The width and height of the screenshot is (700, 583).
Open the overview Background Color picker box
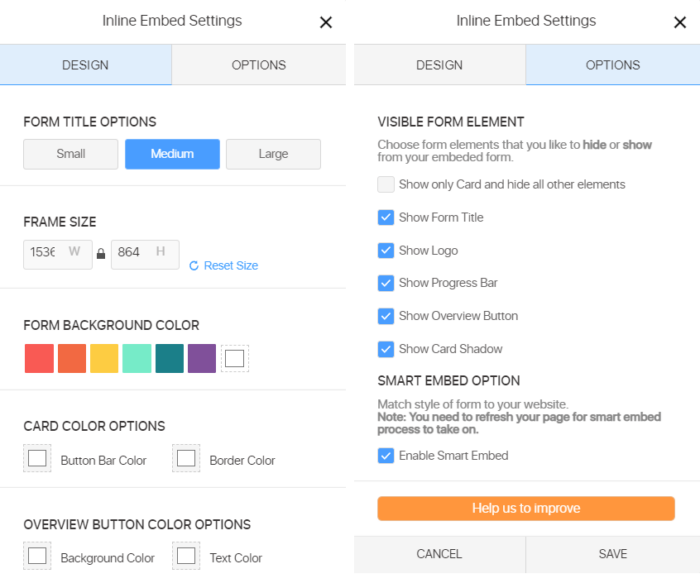tap(38, 557)
